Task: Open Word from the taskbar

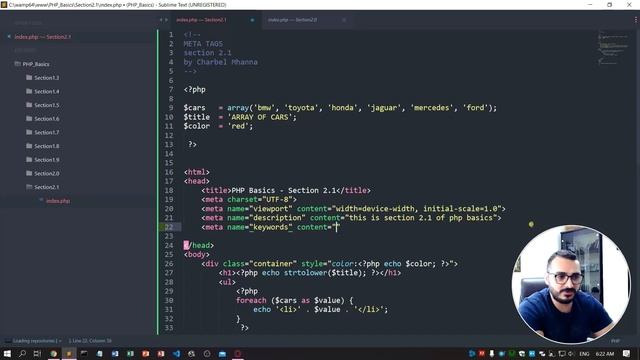Action: point(115,353)
